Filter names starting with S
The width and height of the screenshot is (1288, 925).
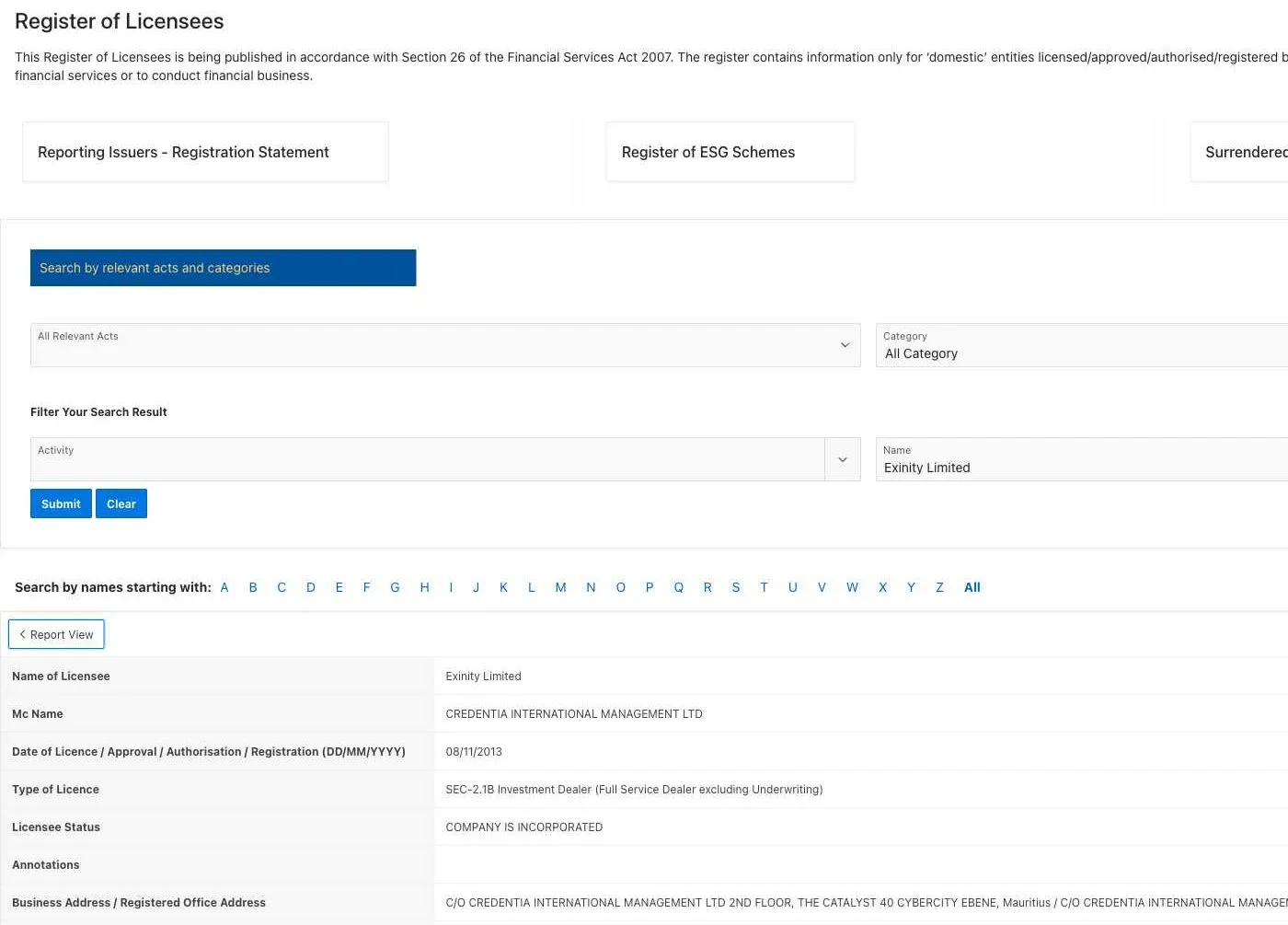pyautogui.click(x=736, y=587)
